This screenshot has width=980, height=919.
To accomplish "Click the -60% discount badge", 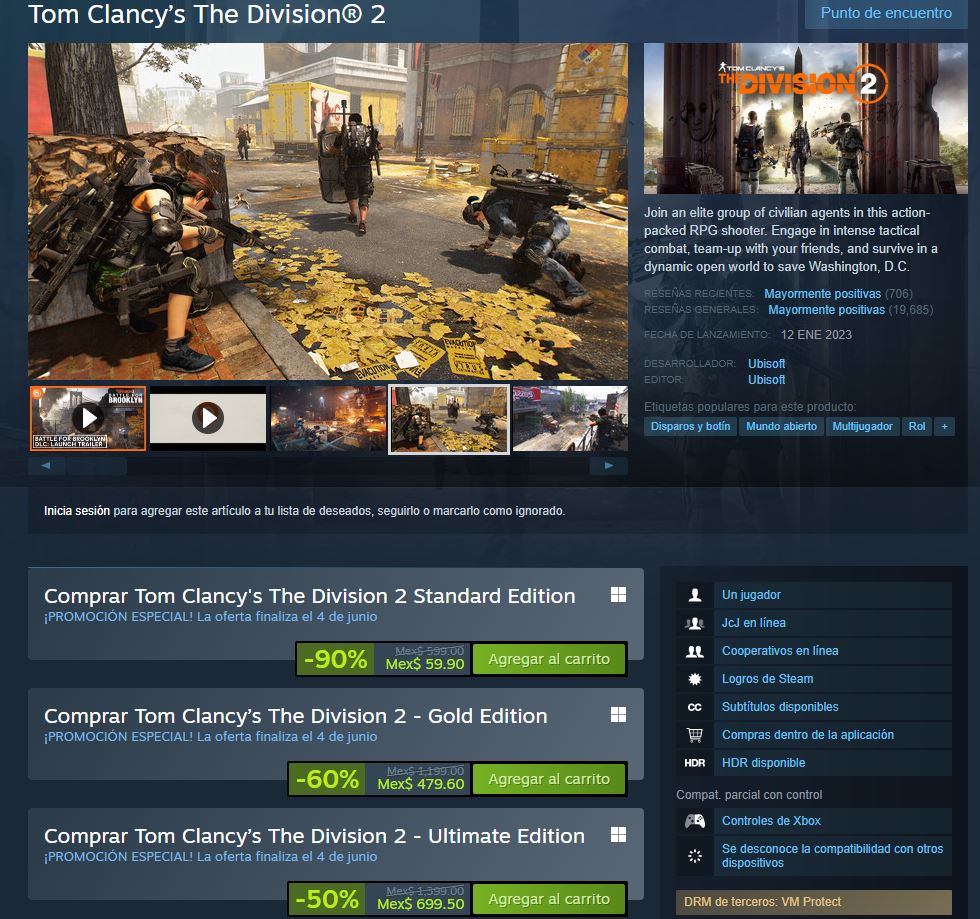I will [x=328, y=779].
